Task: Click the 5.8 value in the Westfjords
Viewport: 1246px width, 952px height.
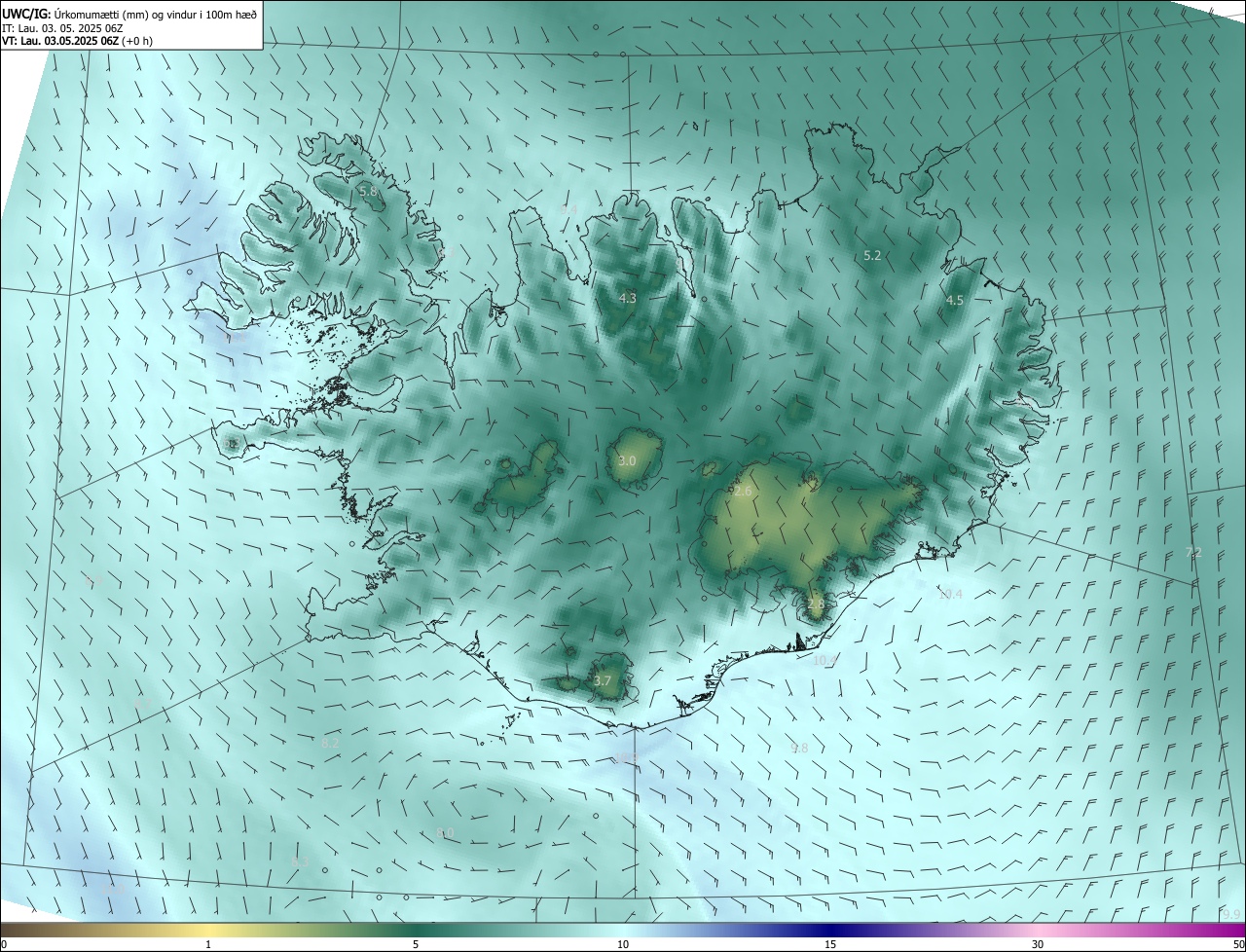Action: 368,192
